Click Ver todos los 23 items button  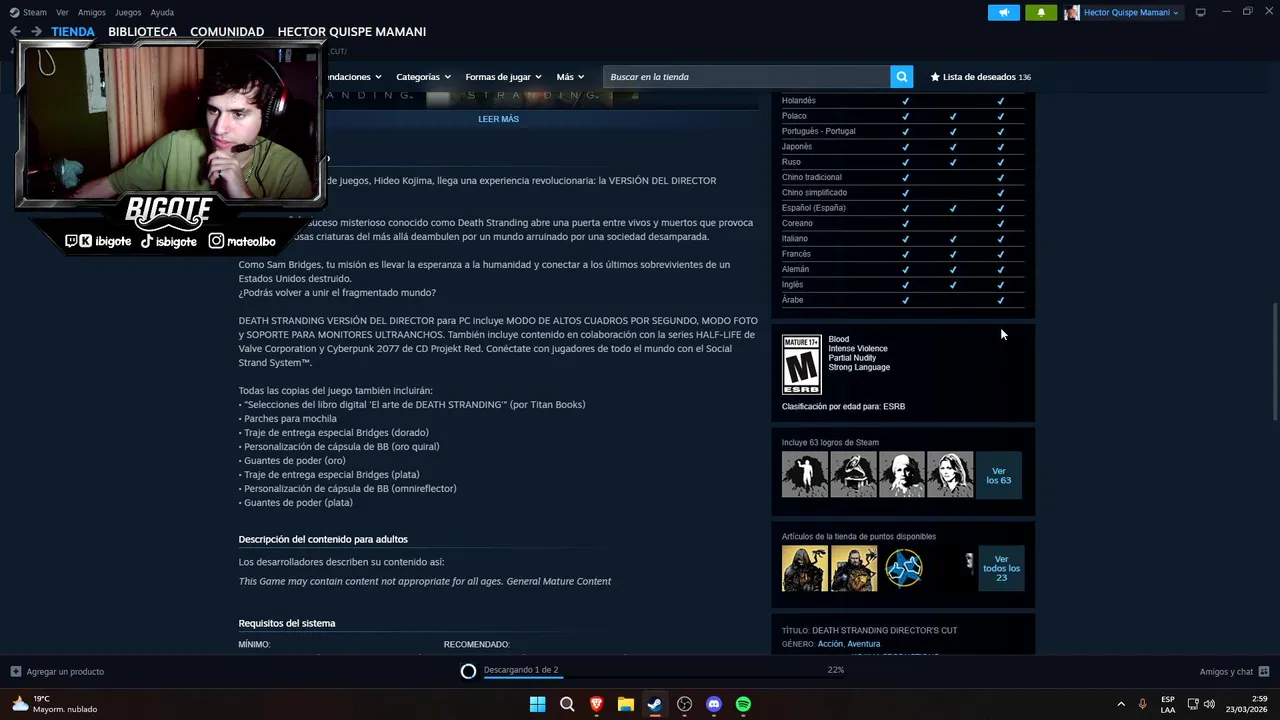pyautogui.click(x=1001, y=568)
